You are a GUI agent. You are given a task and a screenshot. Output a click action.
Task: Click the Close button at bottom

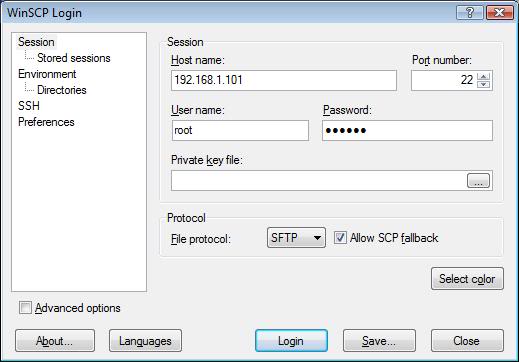pos(467,341)
